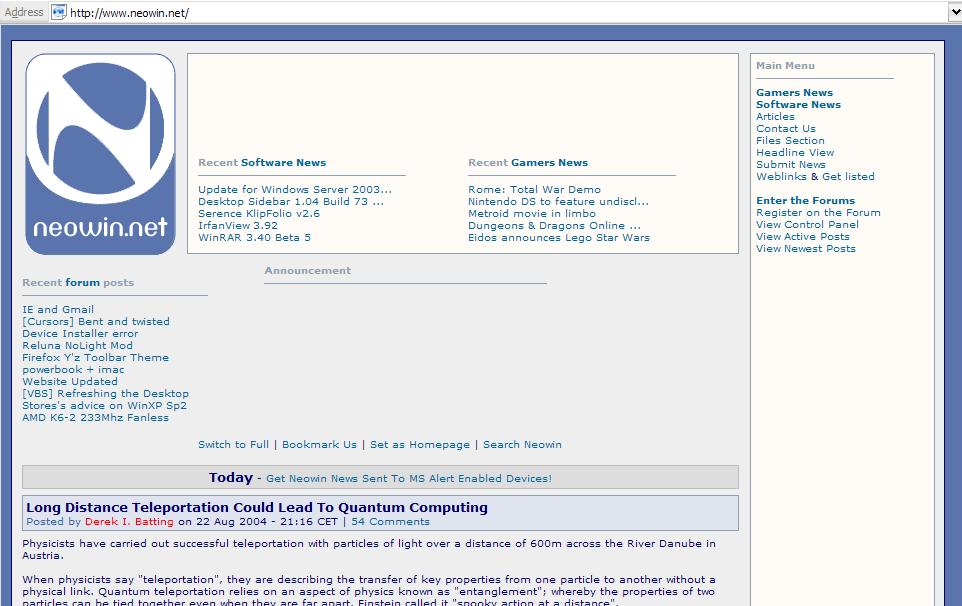Open View Newest Posts link

pos(806,248)
